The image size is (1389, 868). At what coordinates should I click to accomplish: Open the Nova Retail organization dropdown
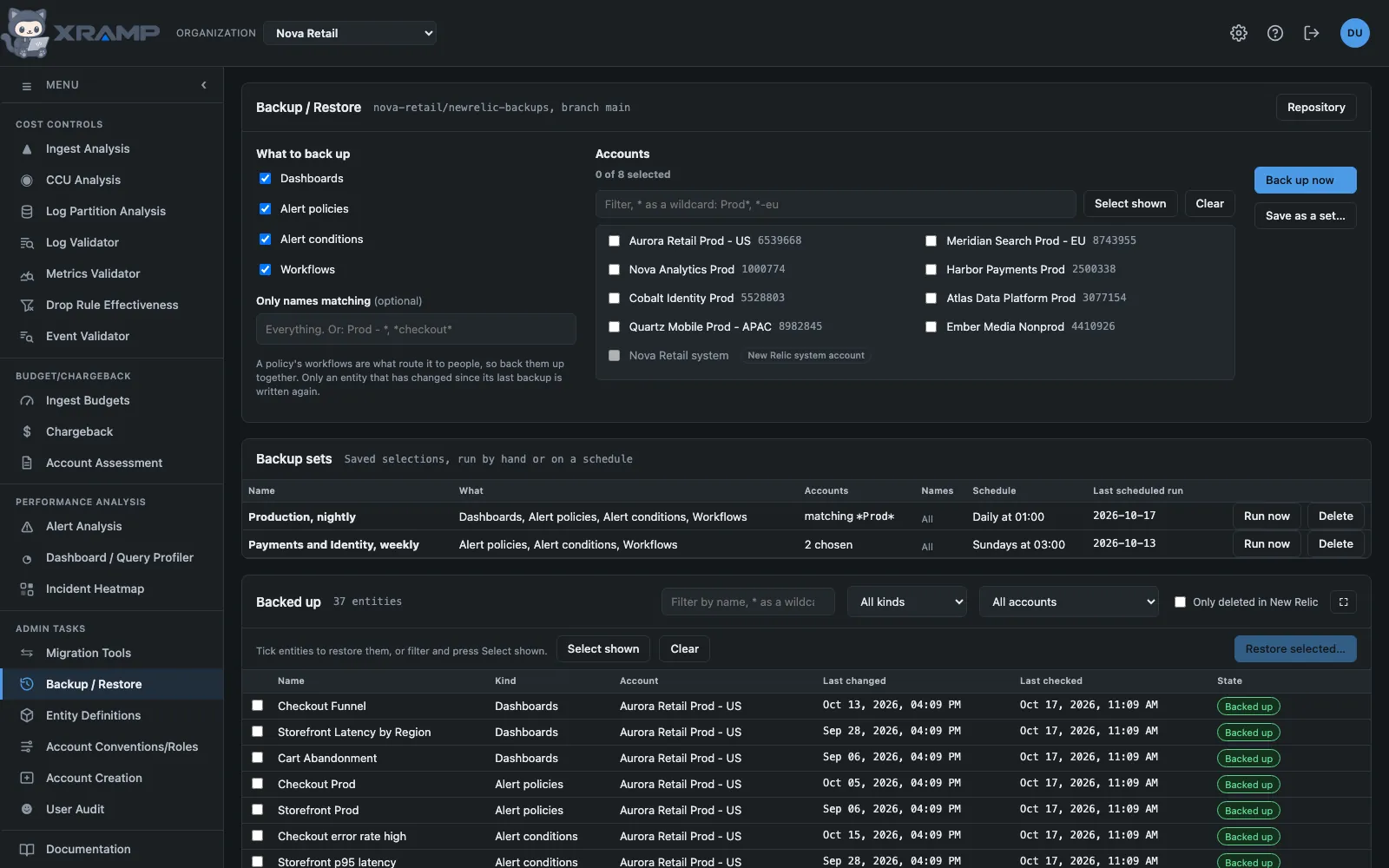coord(350,33)
